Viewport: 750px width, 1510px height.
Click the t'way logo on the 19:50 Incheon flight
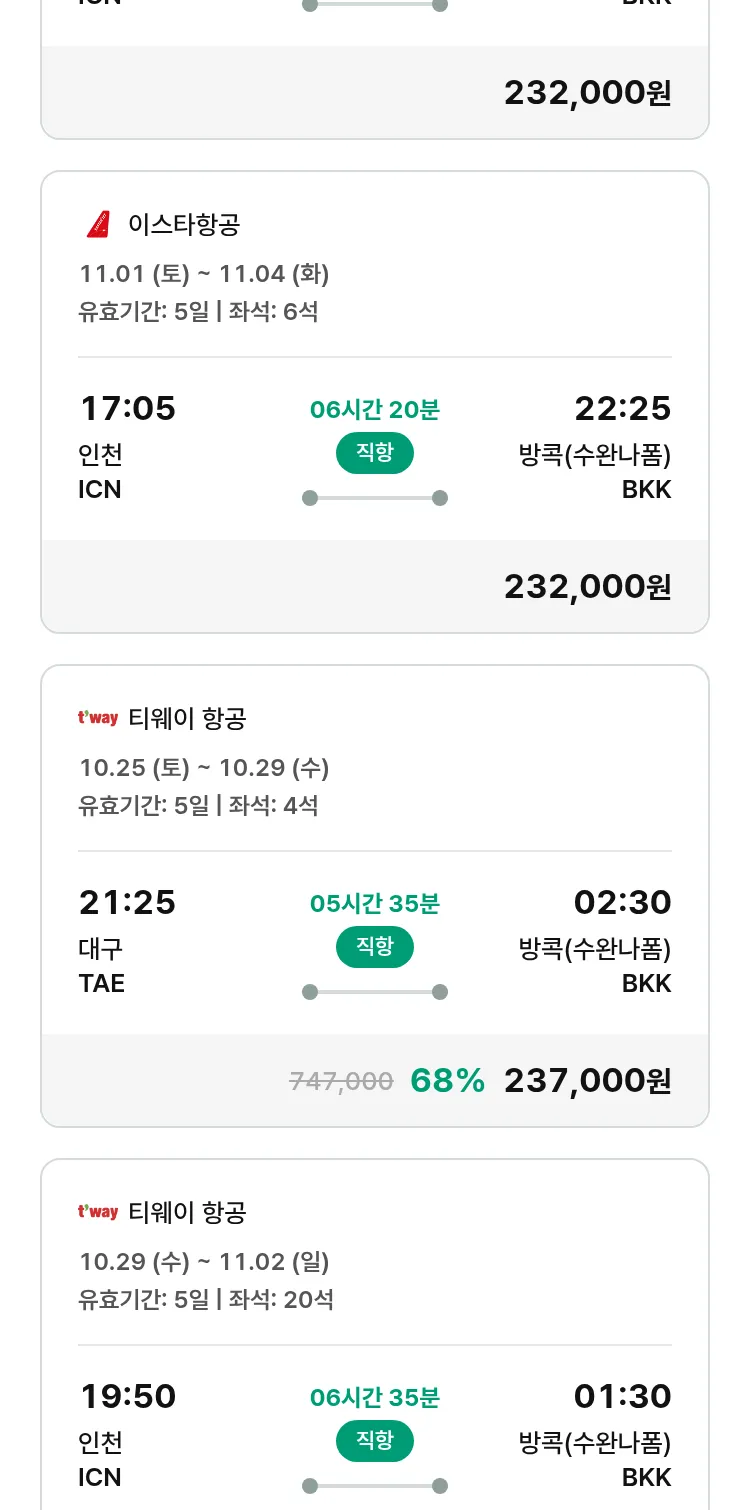[x=98, y=1212]
